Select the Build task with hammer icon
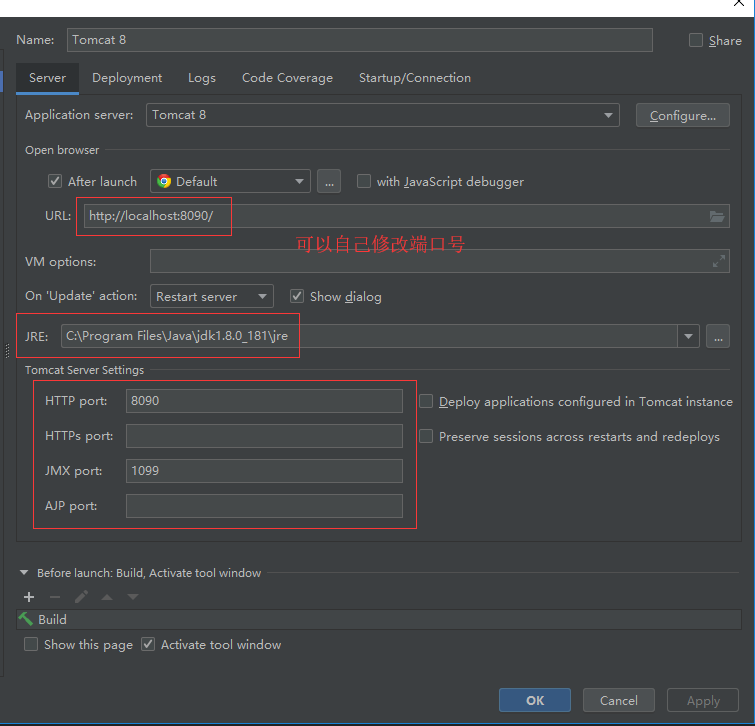 pyautogui.click(x=379, y=620)
